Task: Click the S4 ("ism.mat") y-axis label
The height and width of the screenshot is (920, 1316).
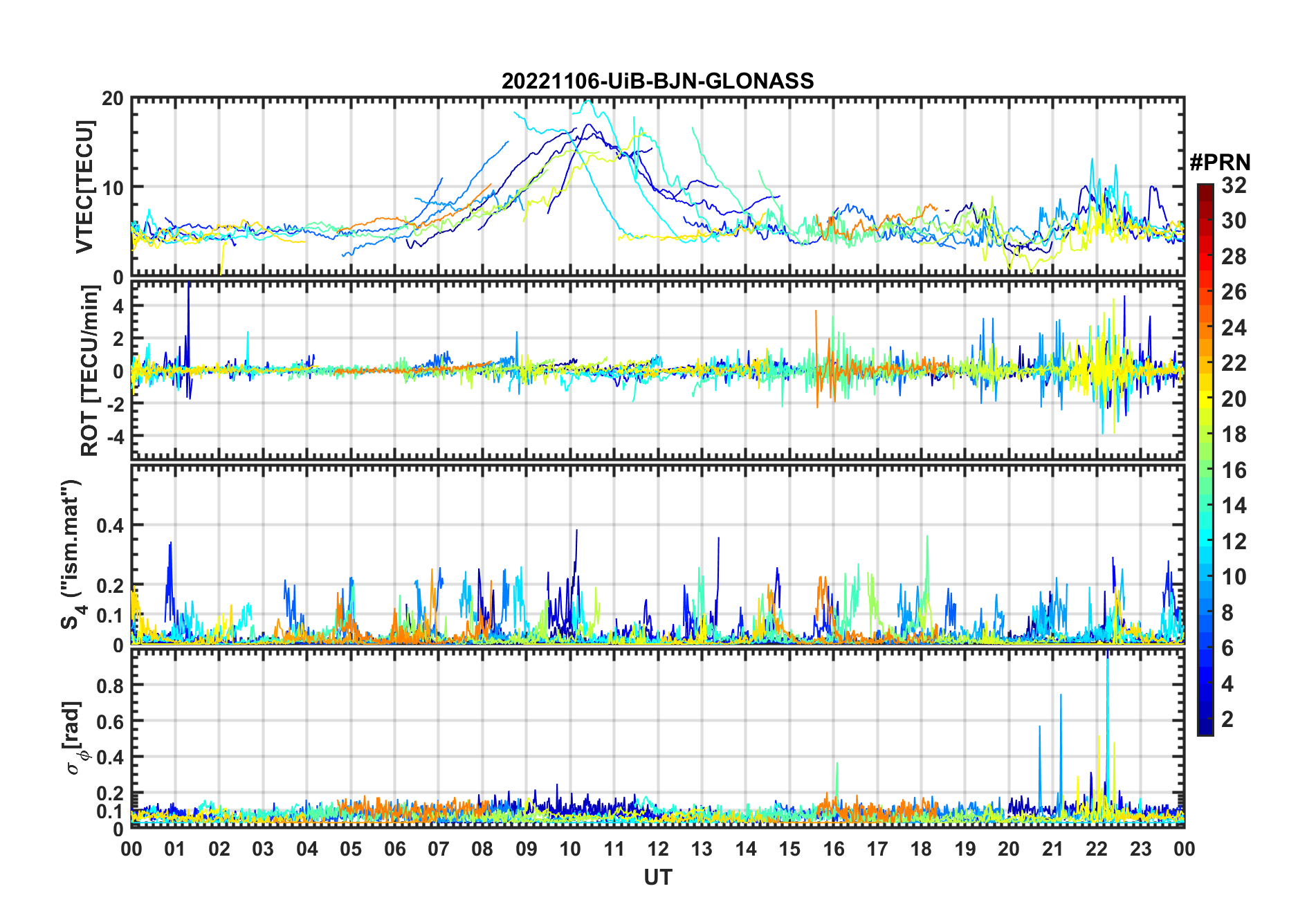Action: (72, 554)
